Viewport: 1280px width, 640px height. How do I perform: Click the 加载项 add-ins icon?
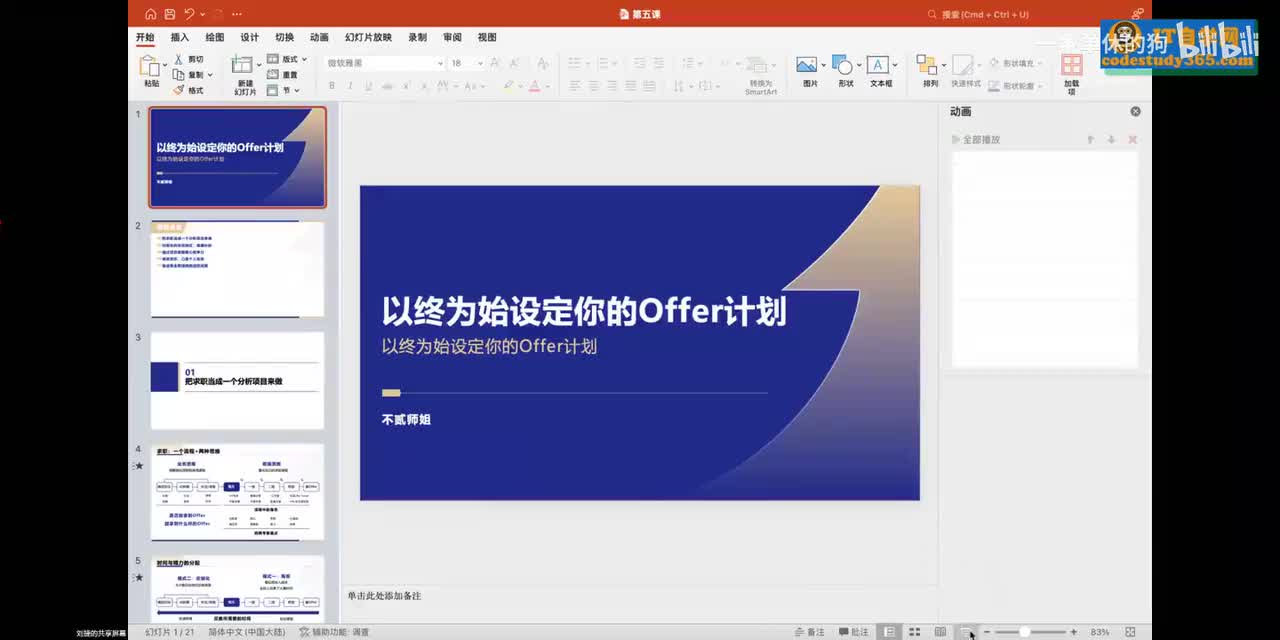1072,65
